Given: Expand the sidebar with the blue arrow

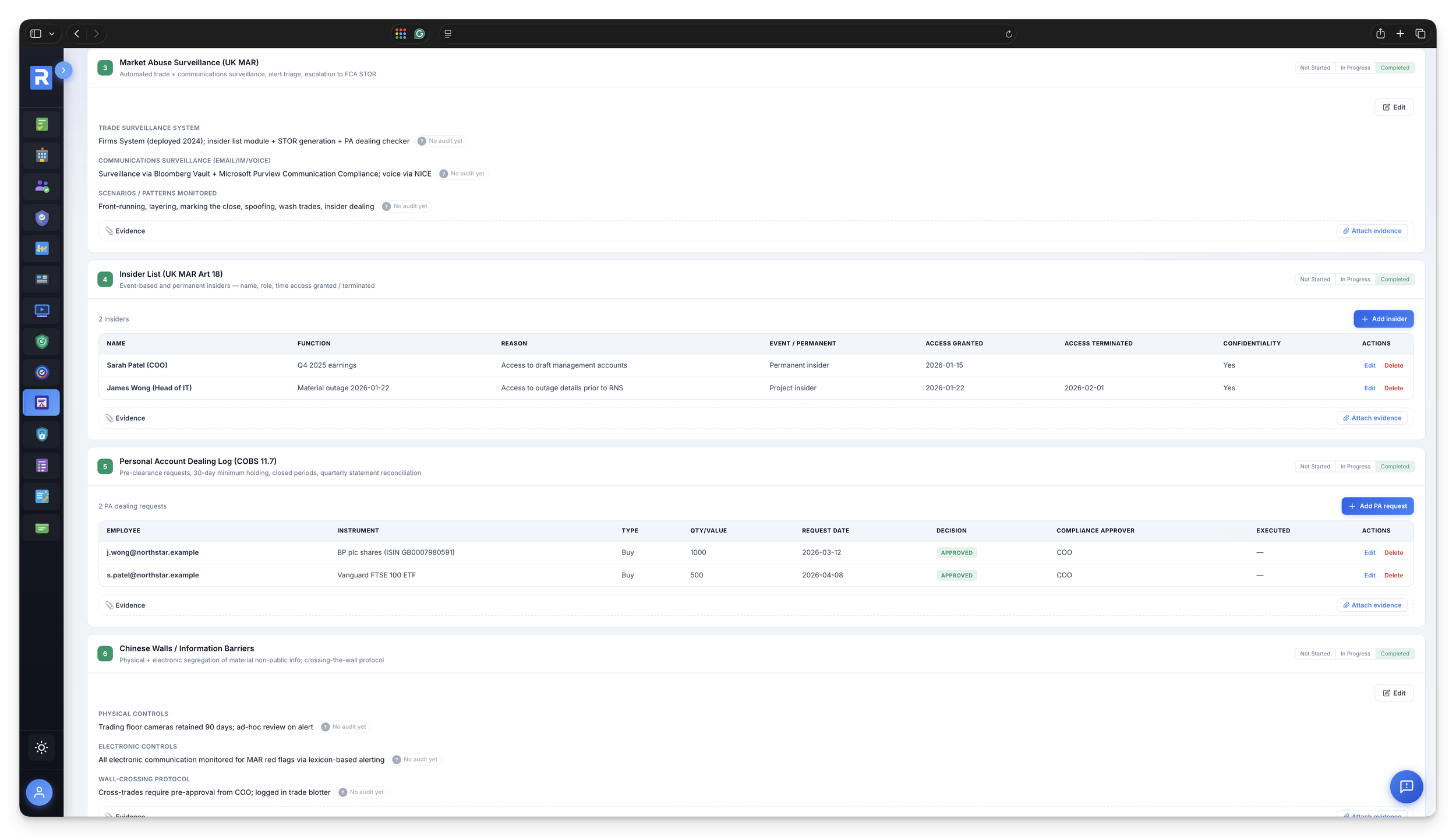Looking at the screenshot, I should 63,70.
